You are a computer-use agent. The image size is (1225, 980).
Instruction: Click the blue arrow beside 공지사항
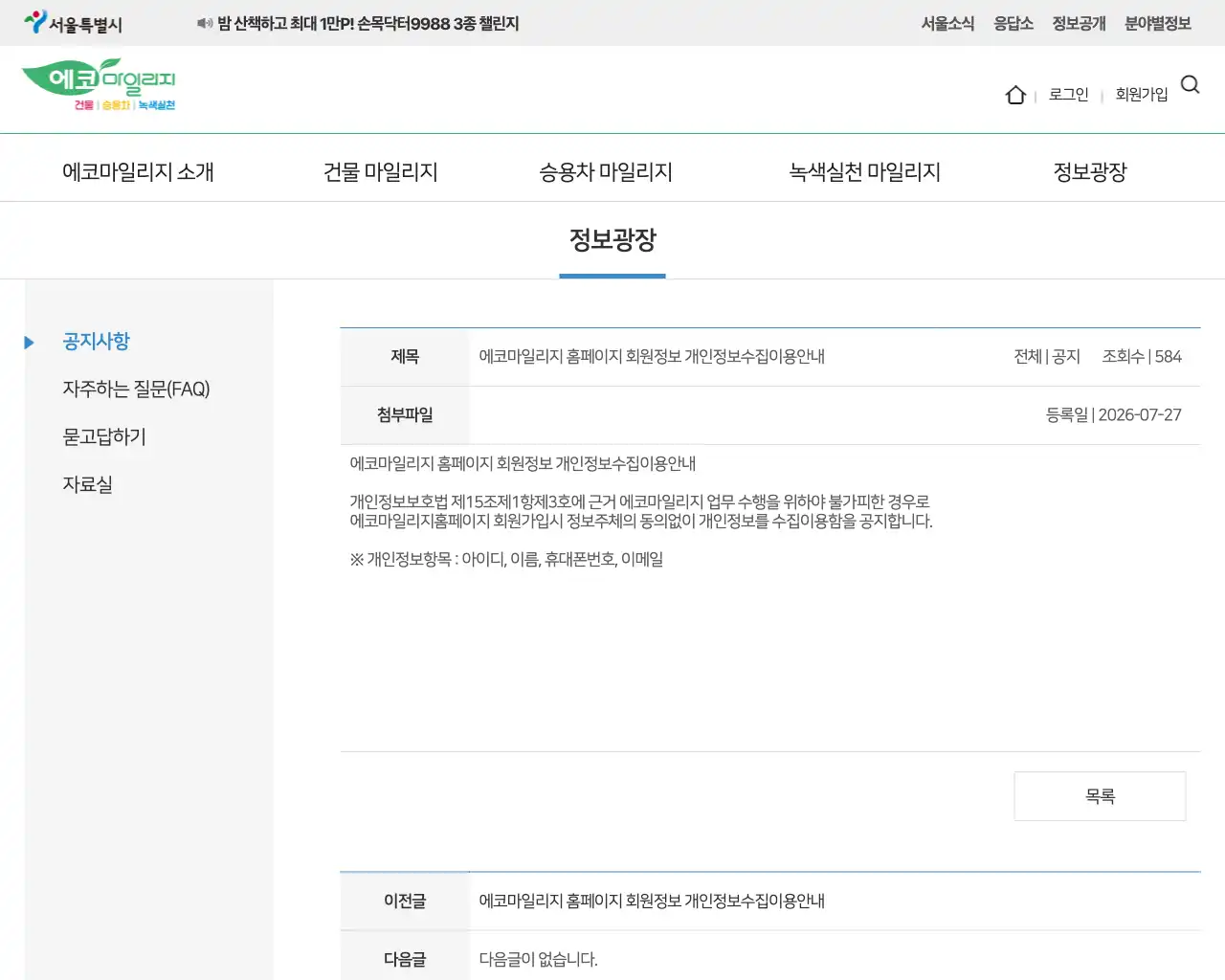coord(29,342)
